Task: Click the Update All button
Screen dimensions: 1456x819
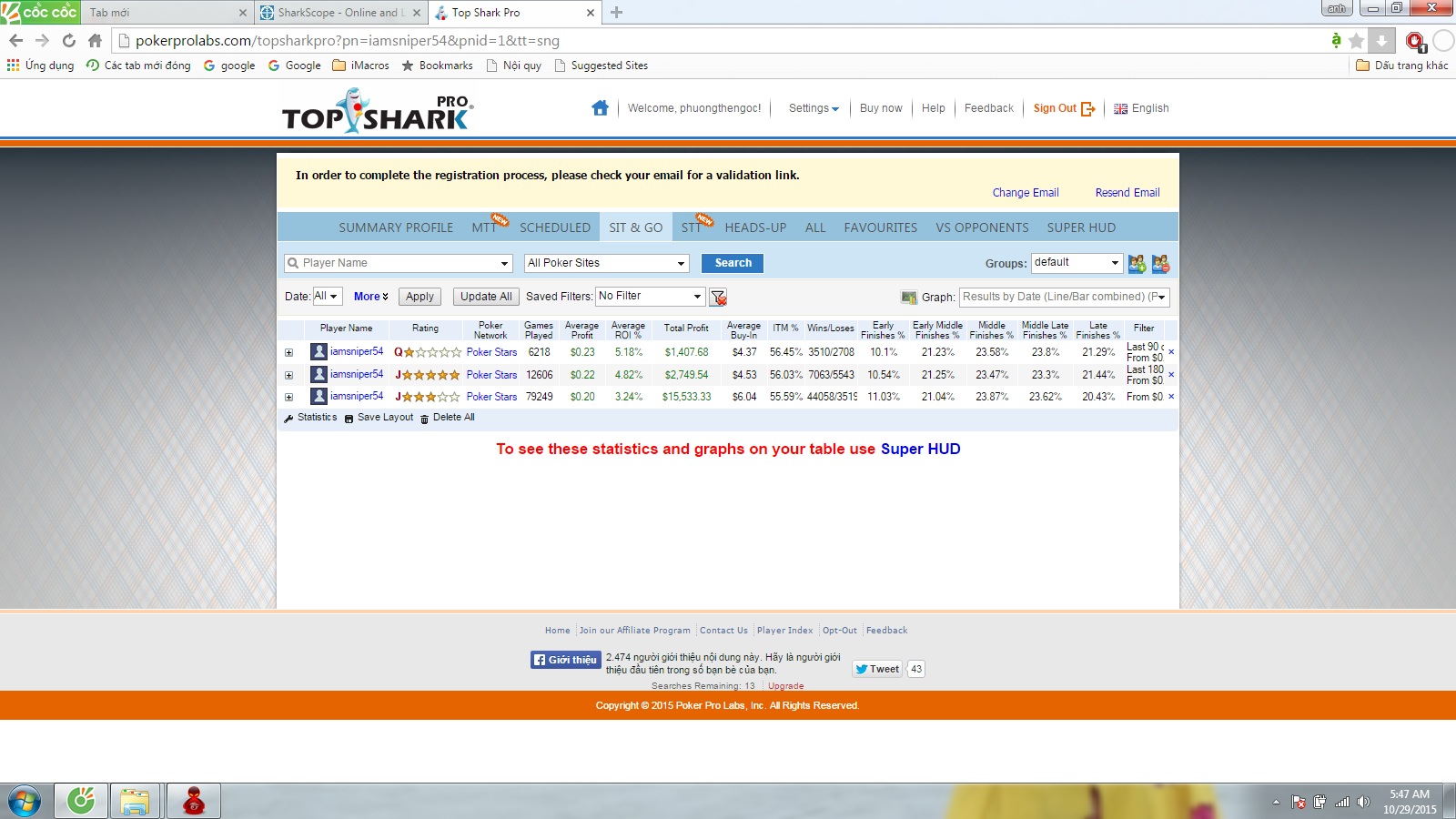Action: 486,297
